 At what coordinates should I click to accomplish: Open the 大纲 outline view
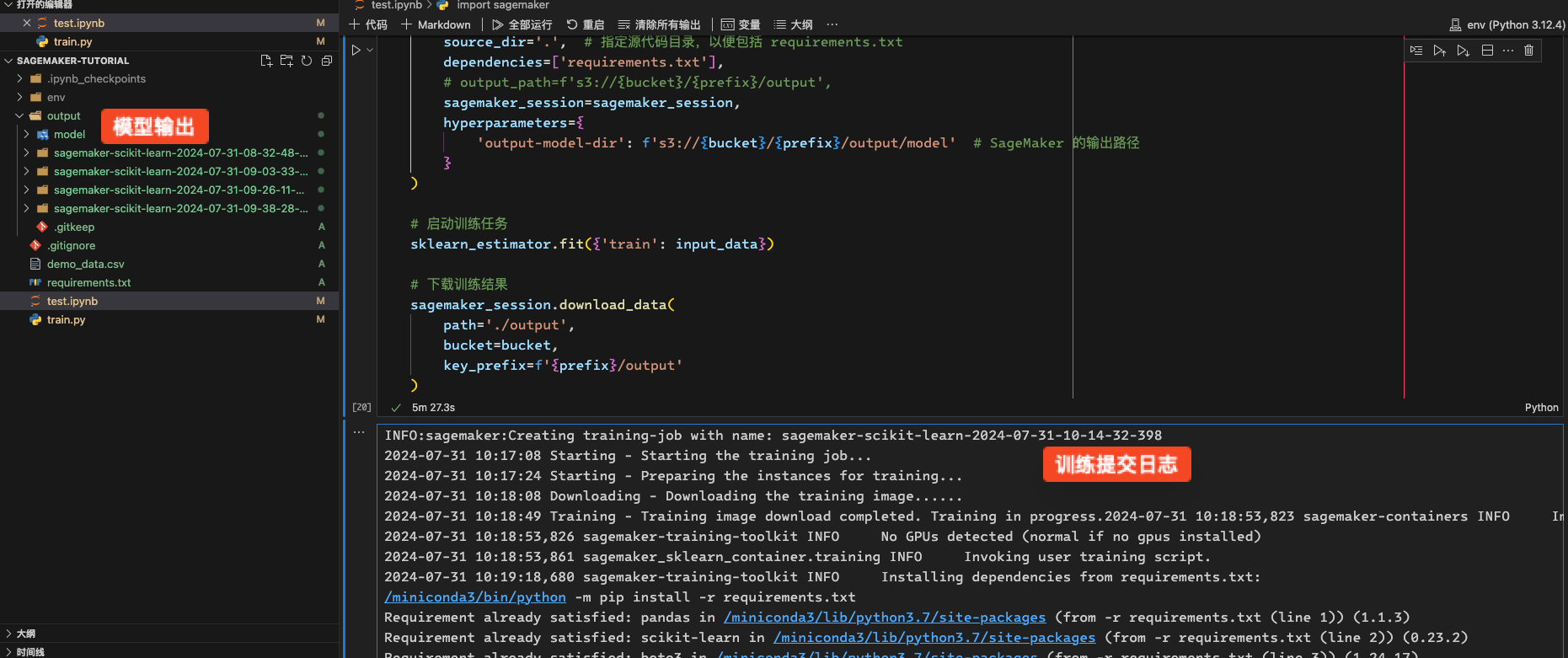794,24
